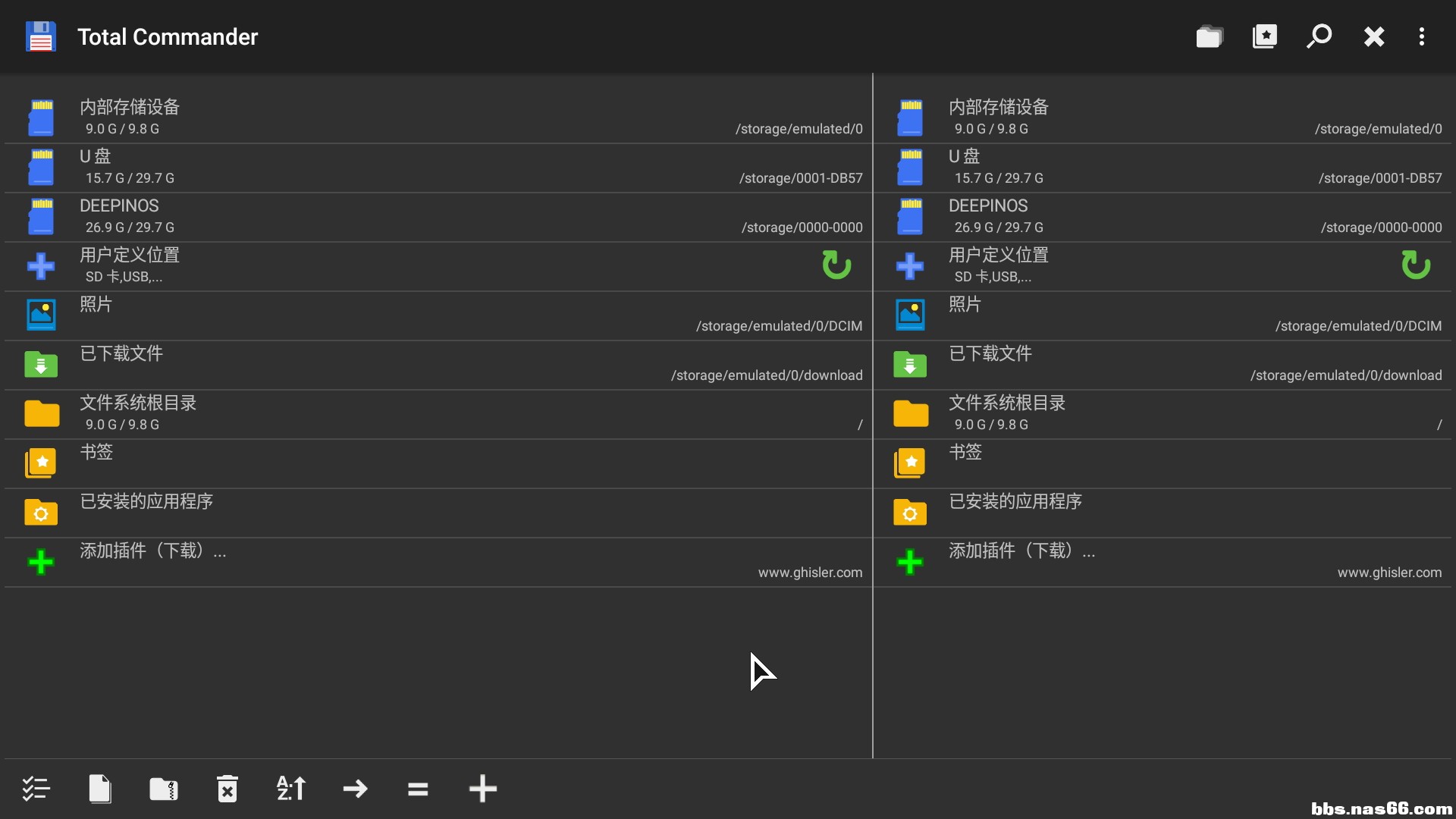The height and width of the screenshot is (819, 1456).
Task: Click the U盘 storage icon in right panel
Action: click(x=911, y=167)
